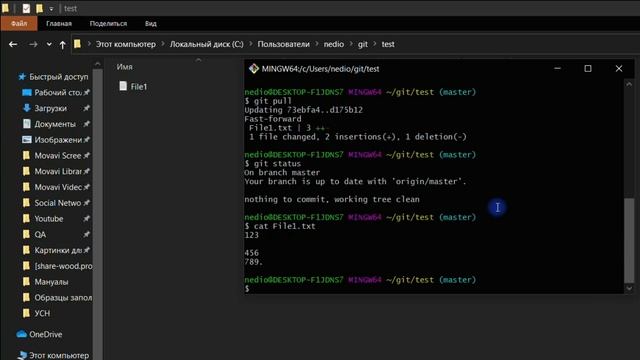The width and height of the screenshot is (640, 360).
Task: Close the MINGW64 terminal window
Action: 619,69
